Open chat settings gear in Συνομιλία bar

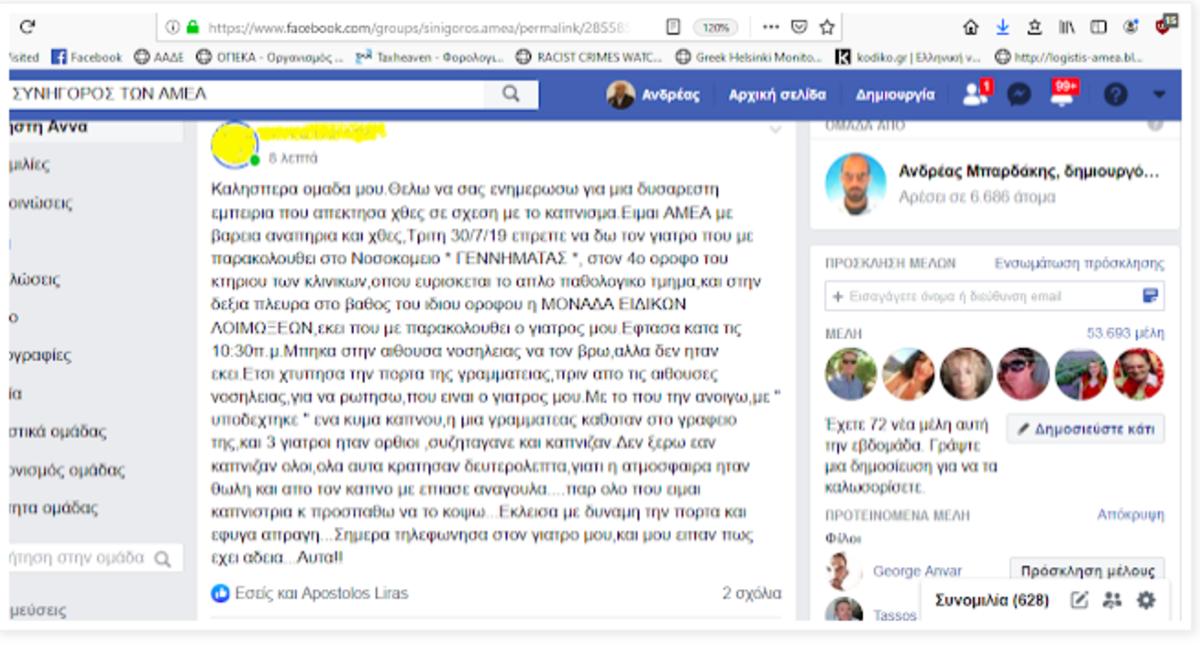tap(1146, 600)
